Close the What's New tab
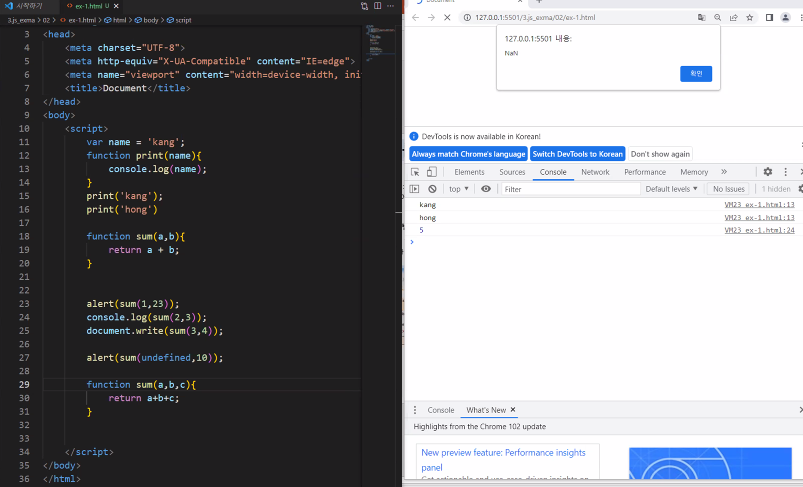 pyautogui.click(x=513, y=410)
